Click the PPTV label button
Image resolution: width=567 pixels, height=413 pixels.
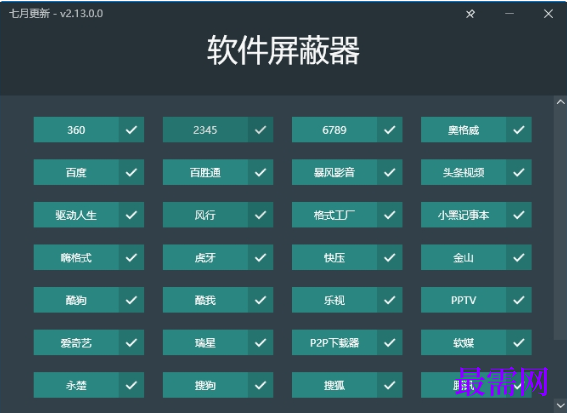click(463, 300)
